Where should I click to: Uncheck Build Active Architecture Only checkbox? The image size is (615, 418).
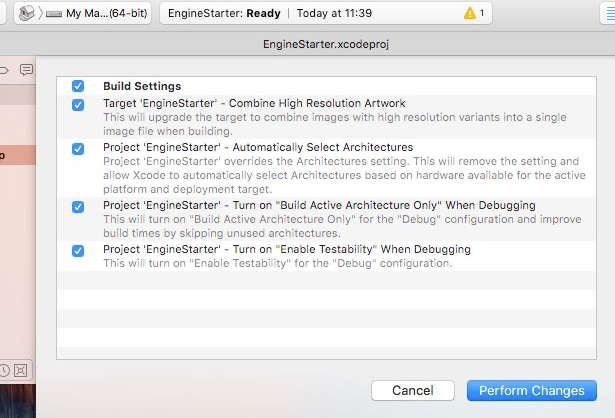coord(78,206)
